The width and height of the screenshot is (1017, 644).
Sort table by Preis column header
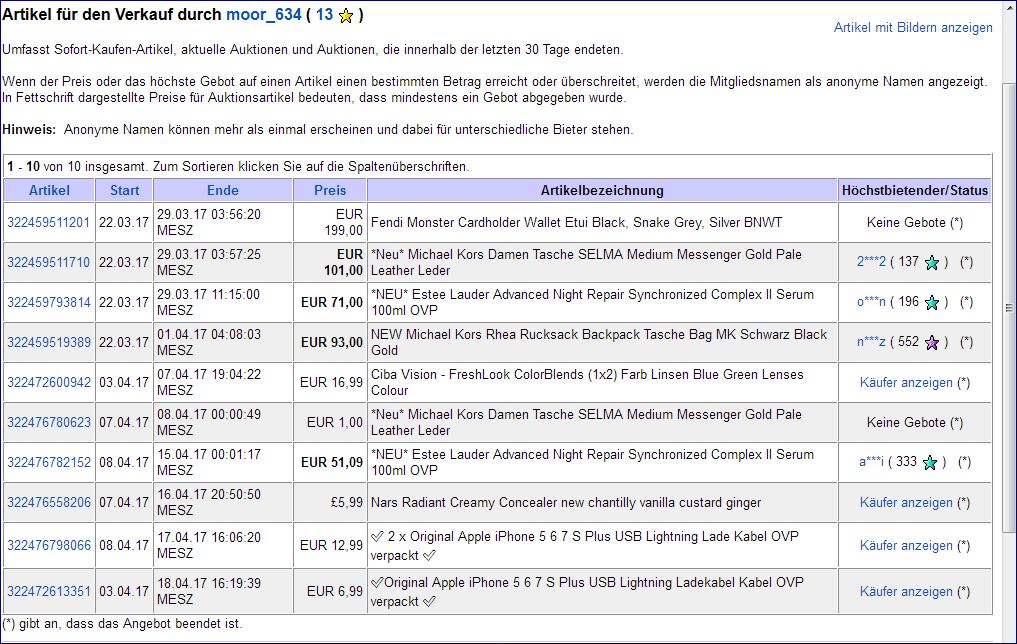(330, 190)
